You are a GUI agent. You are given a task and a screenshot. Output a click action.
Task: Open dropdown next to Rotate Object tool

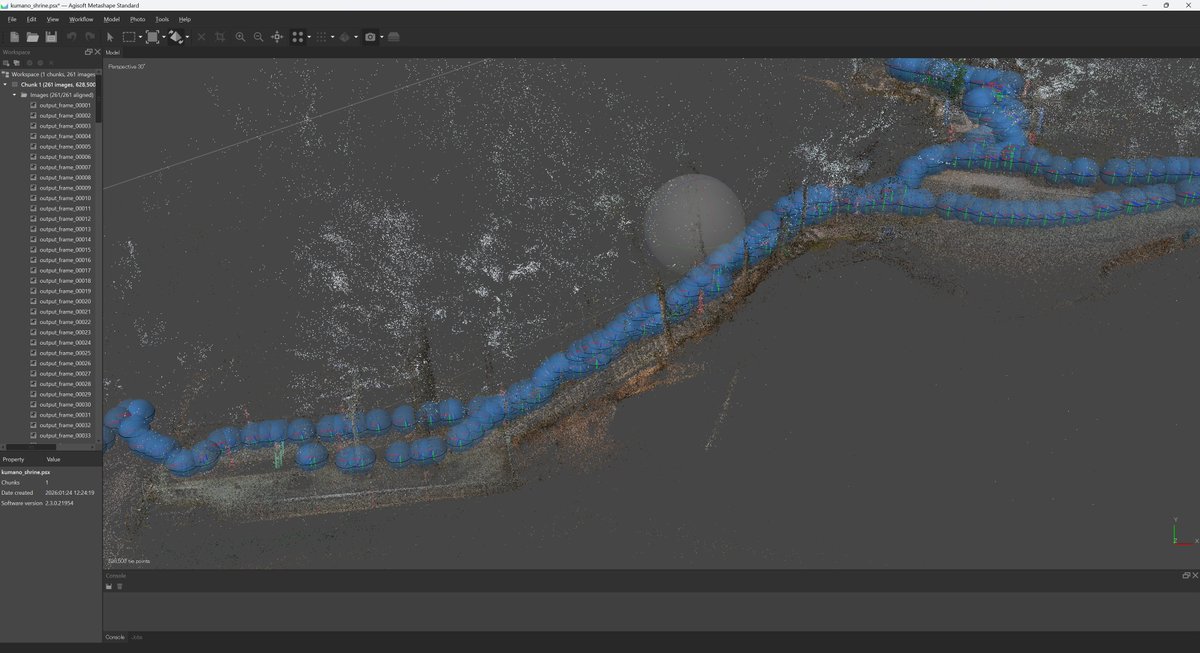coord(187,37)
